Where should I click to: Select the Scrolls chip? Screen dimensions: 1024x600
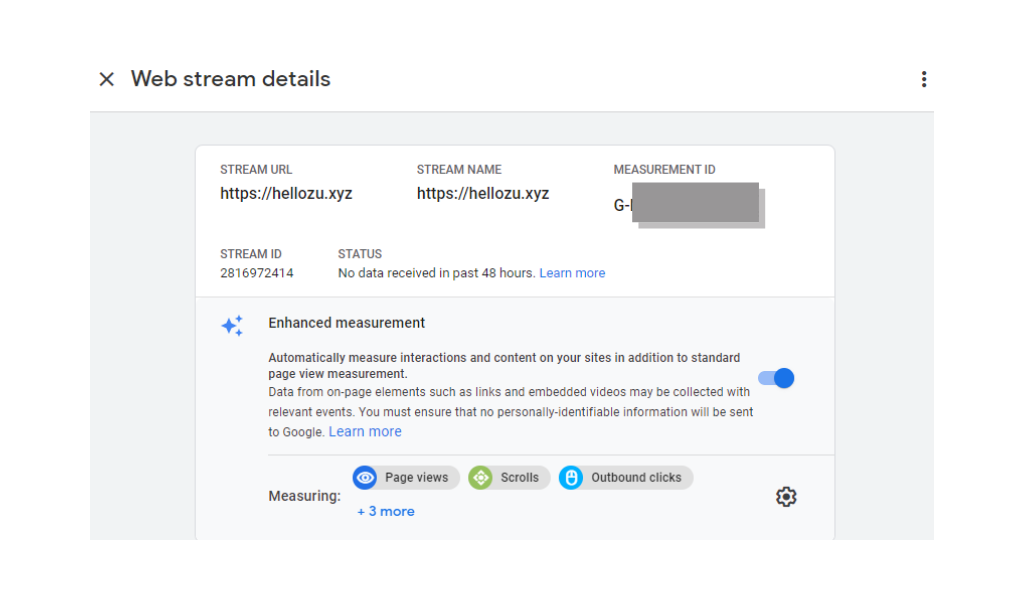(519, 478)
